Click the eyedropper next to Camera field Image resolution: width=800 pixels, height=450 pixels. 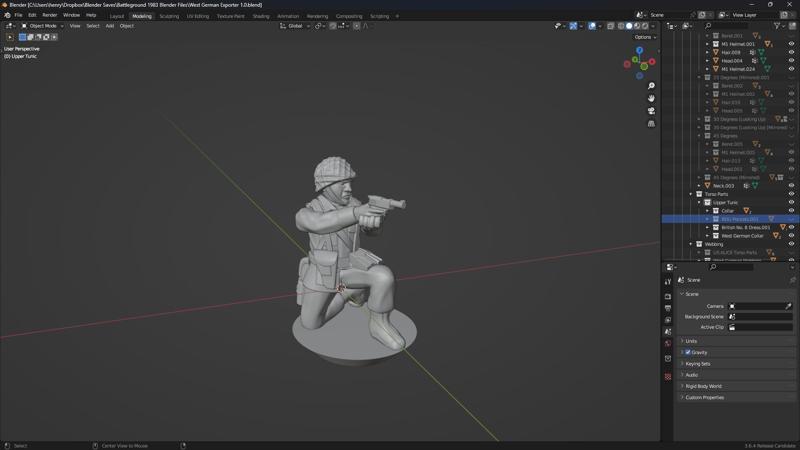788,306
